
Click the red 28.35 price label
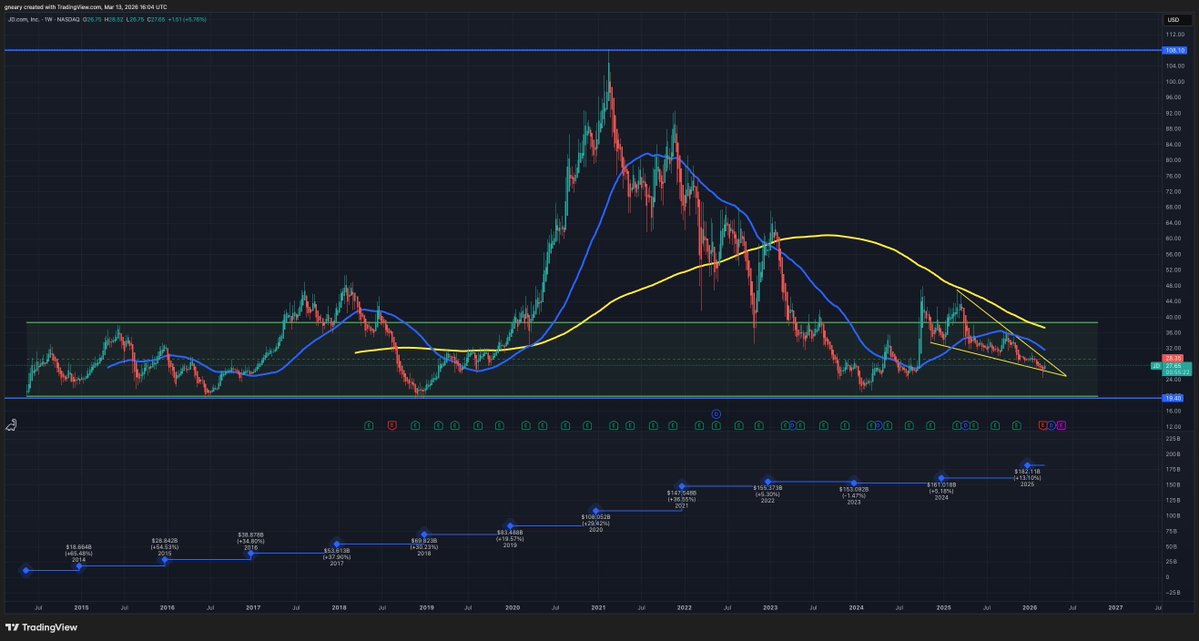click(1173, 358)
